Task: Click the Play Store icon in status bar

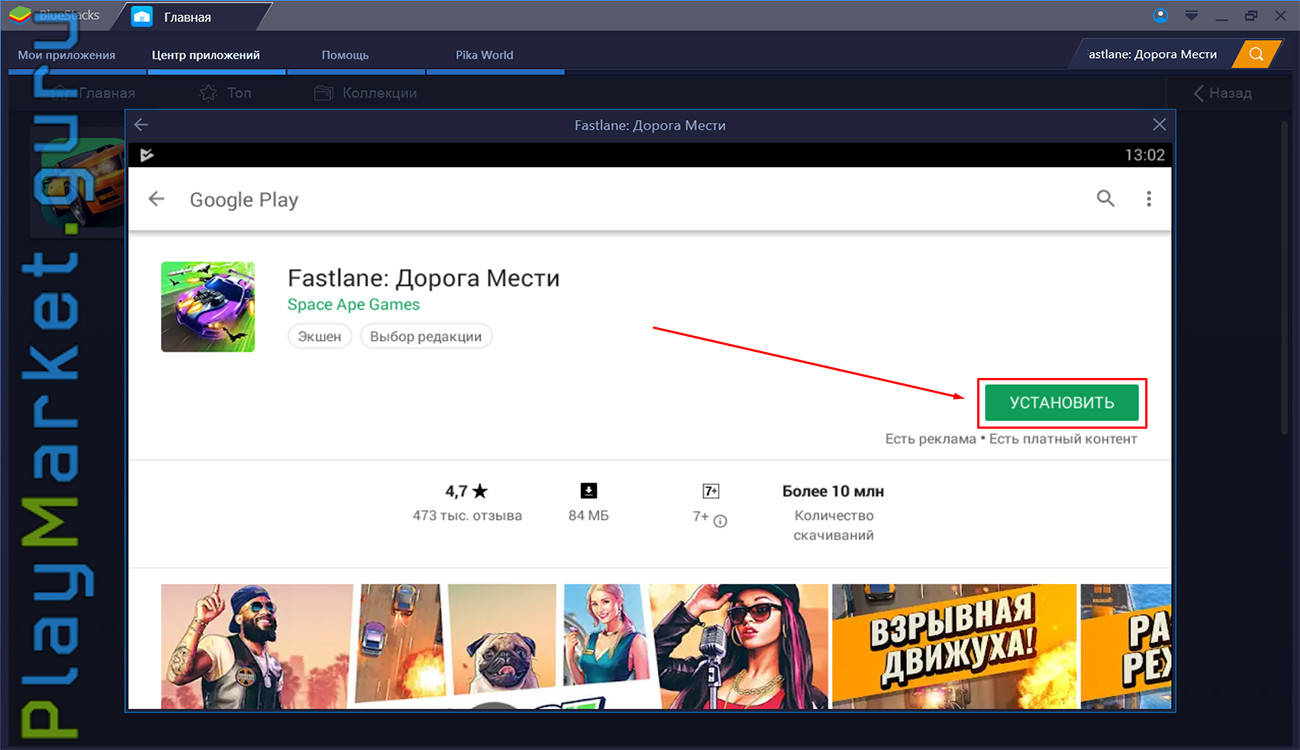Action: [x=147, y=155]
